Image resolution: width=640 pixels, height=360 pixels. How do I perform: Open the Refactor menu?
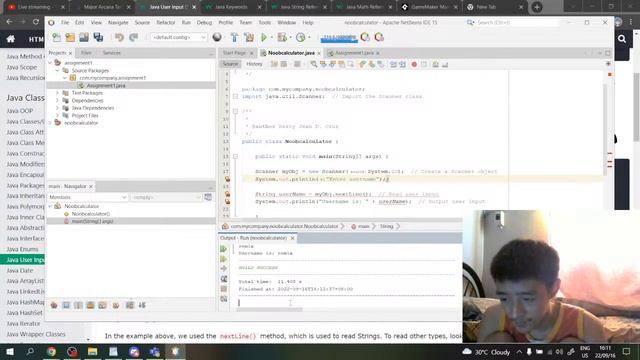click(x=166, y=22)
